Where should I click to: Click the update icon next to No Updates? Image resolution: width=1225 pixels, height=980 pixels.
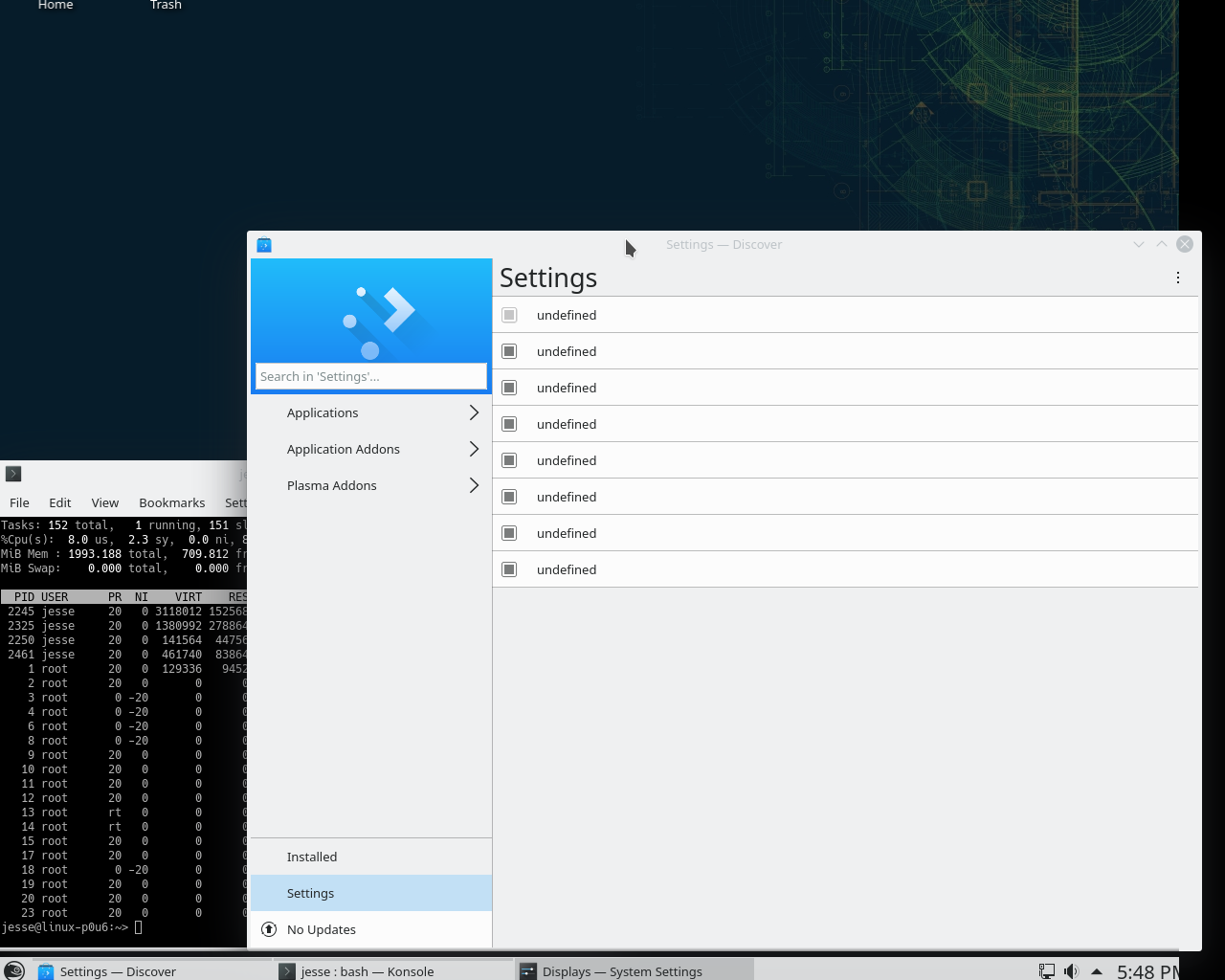tap(269, 929)
